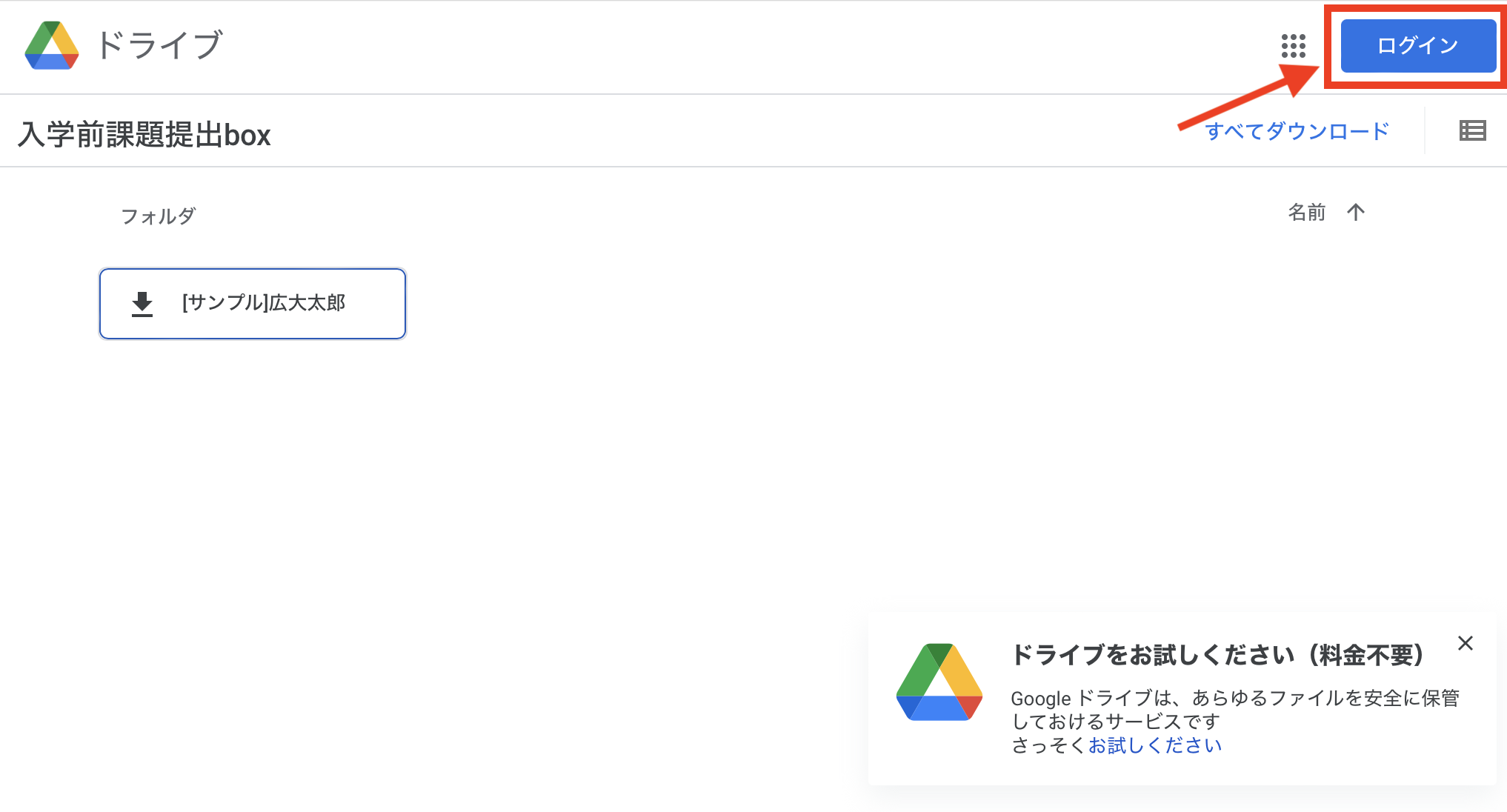Close the Drive promotion popup
This screenshot has height=812, width=1507.
click(1466, 643)
